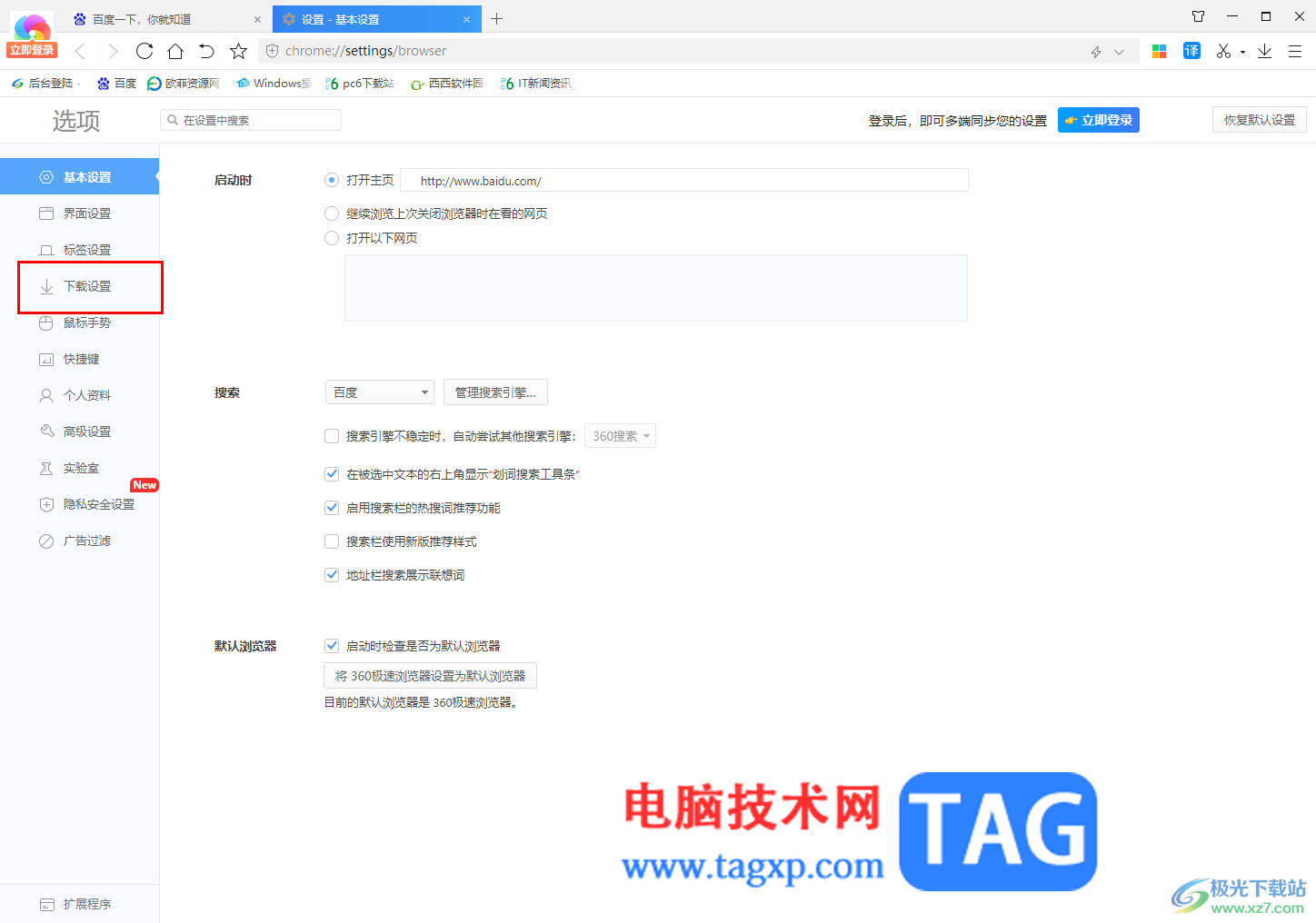Open 实验室 in the sidebar

(79, 468)
